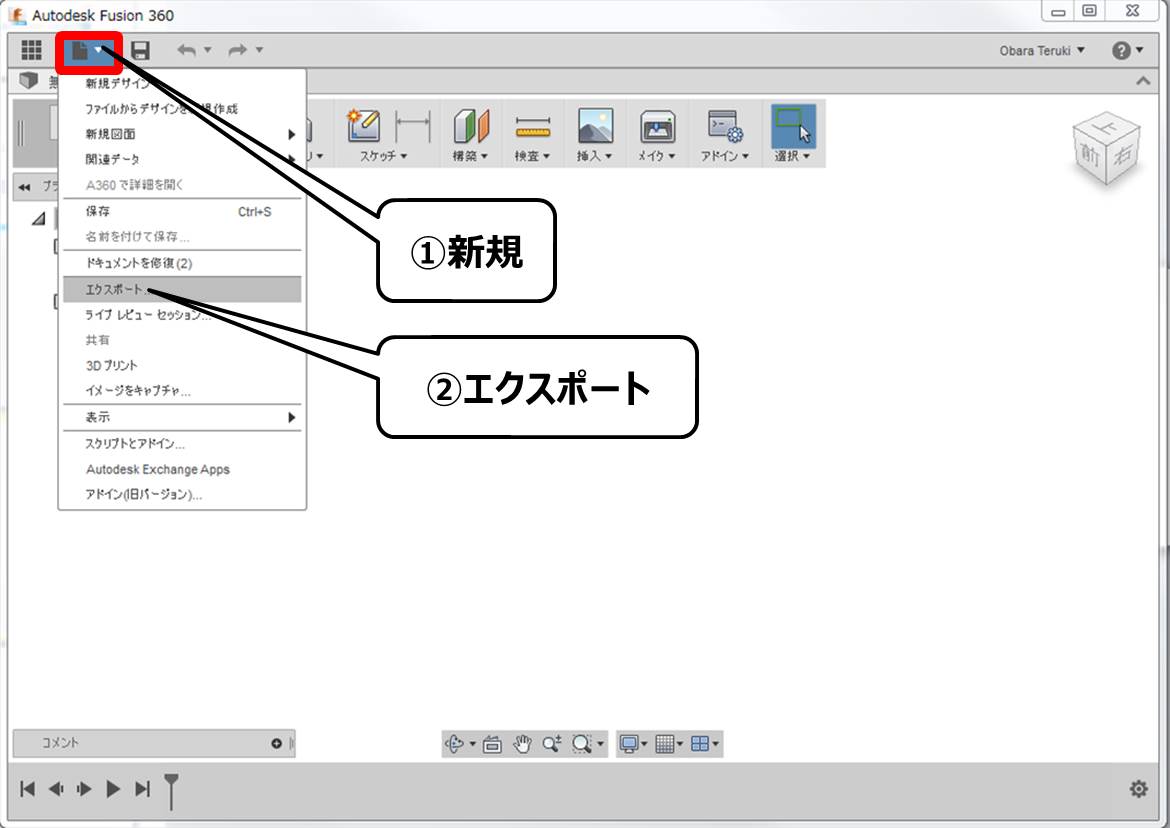Screen dimensions: 1170x828
Task: Add a comment with plus icon
Action: tap(276, 744)
